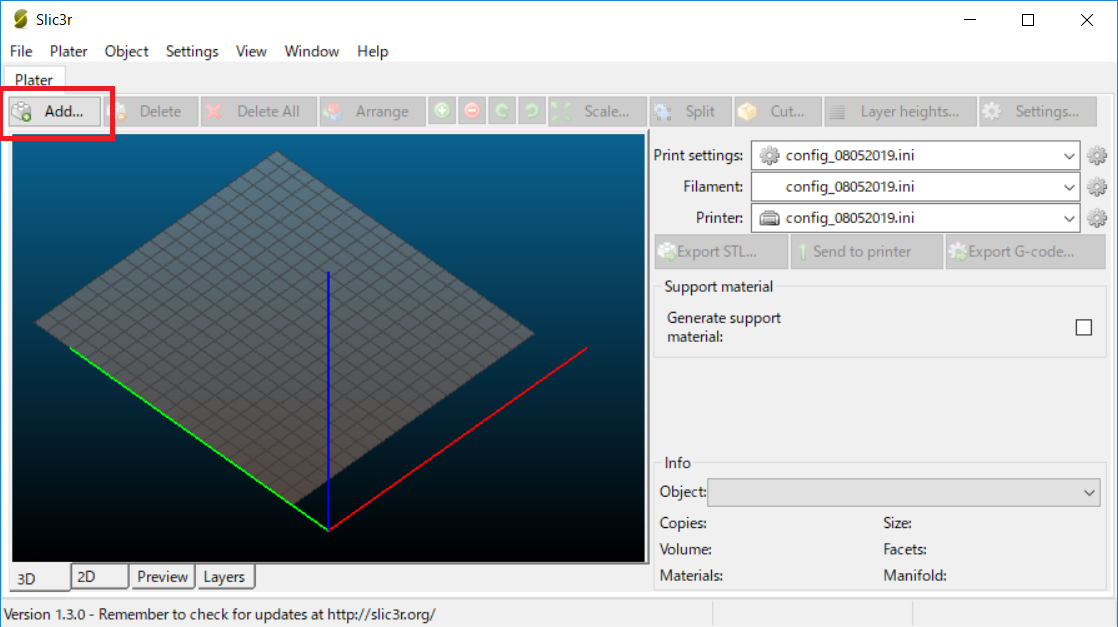
Task: Click the version status bar text
Action: (x=220, y=614)
